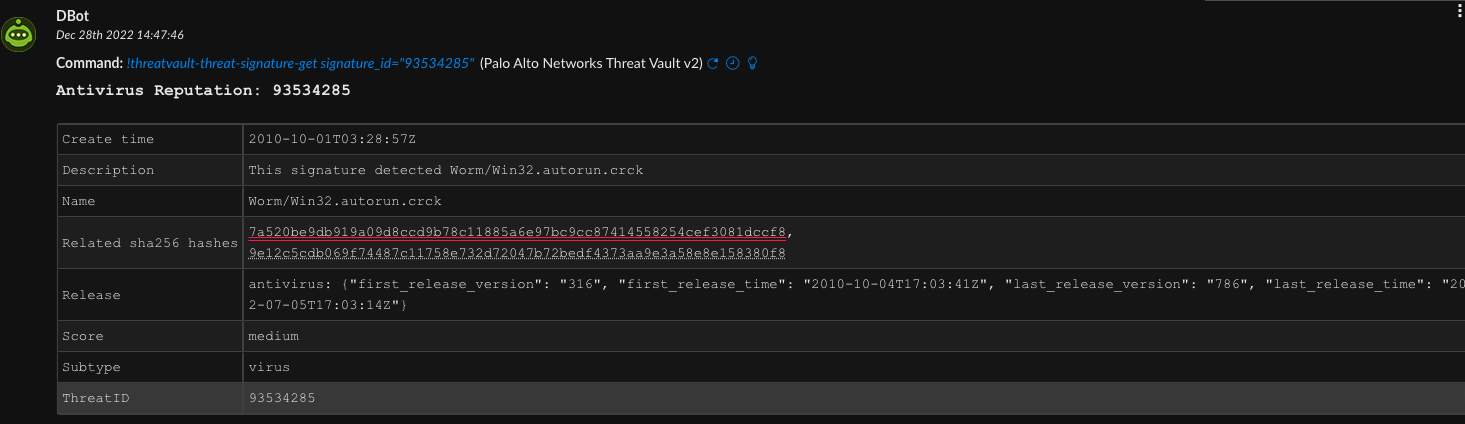Screen dimensions: 1465x424
Task: Rerun the command using the refresh icon
Action: (713, 63)
